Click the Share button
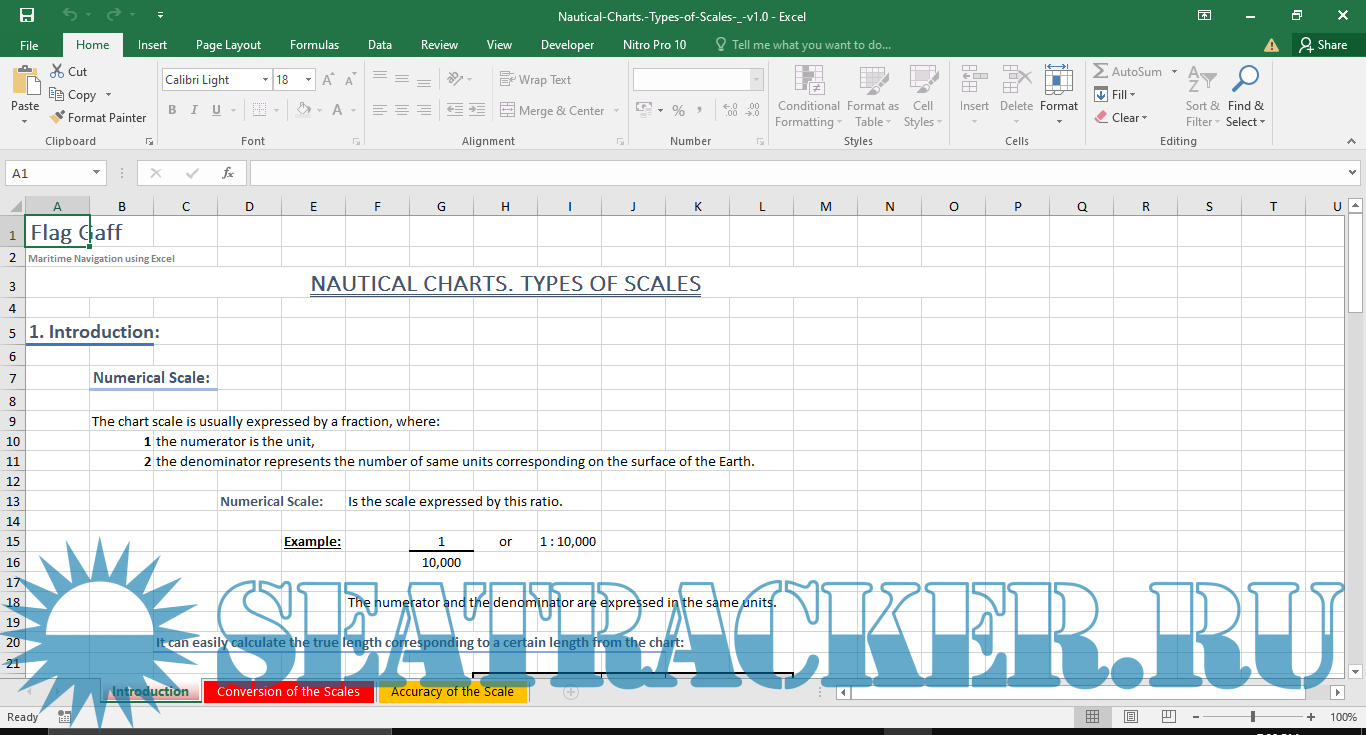The width and height of the screenshot is (1366, 735). 1322,45
